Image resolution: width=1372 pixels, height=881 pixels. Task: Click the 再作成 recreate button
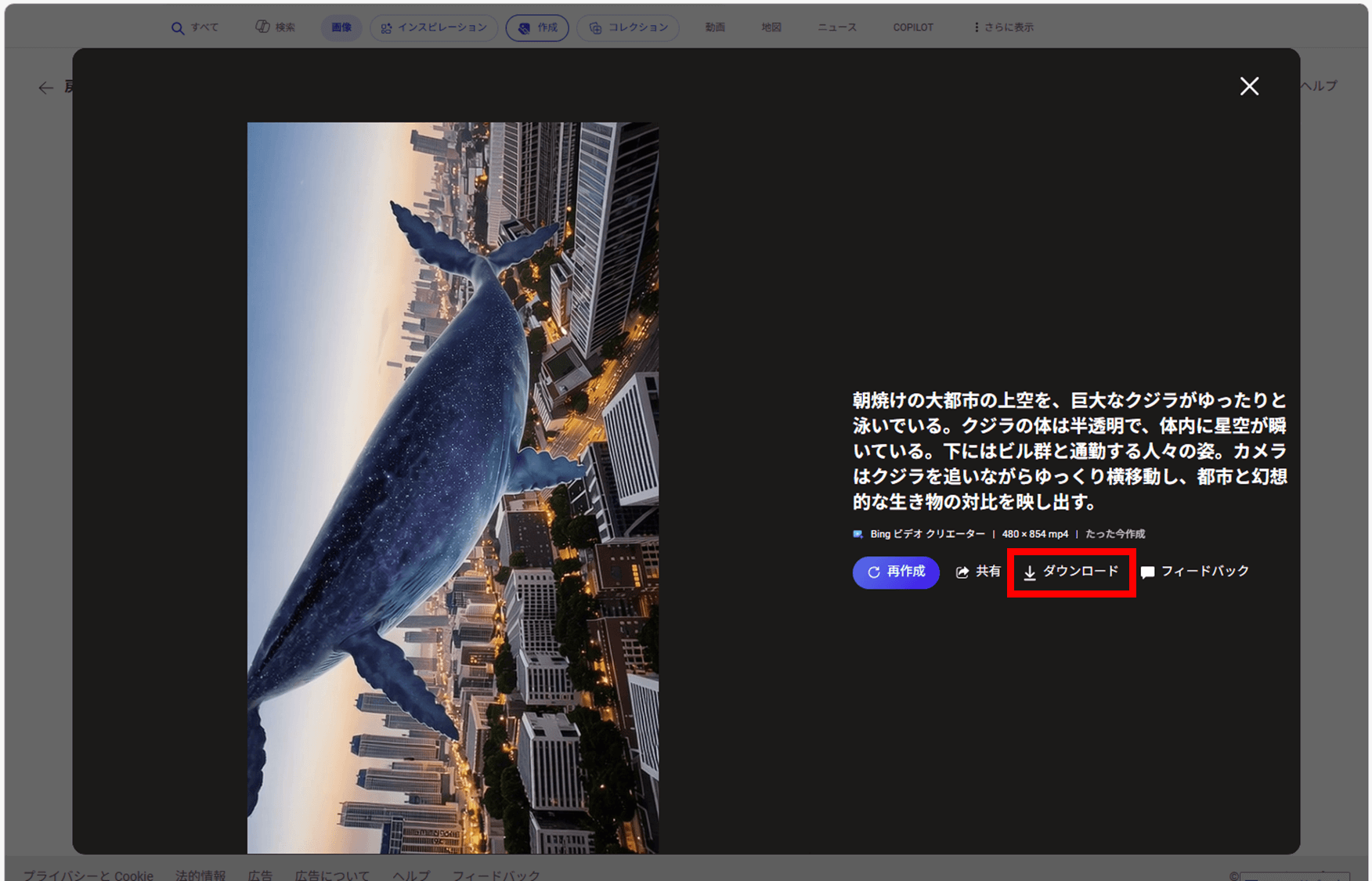896,572
